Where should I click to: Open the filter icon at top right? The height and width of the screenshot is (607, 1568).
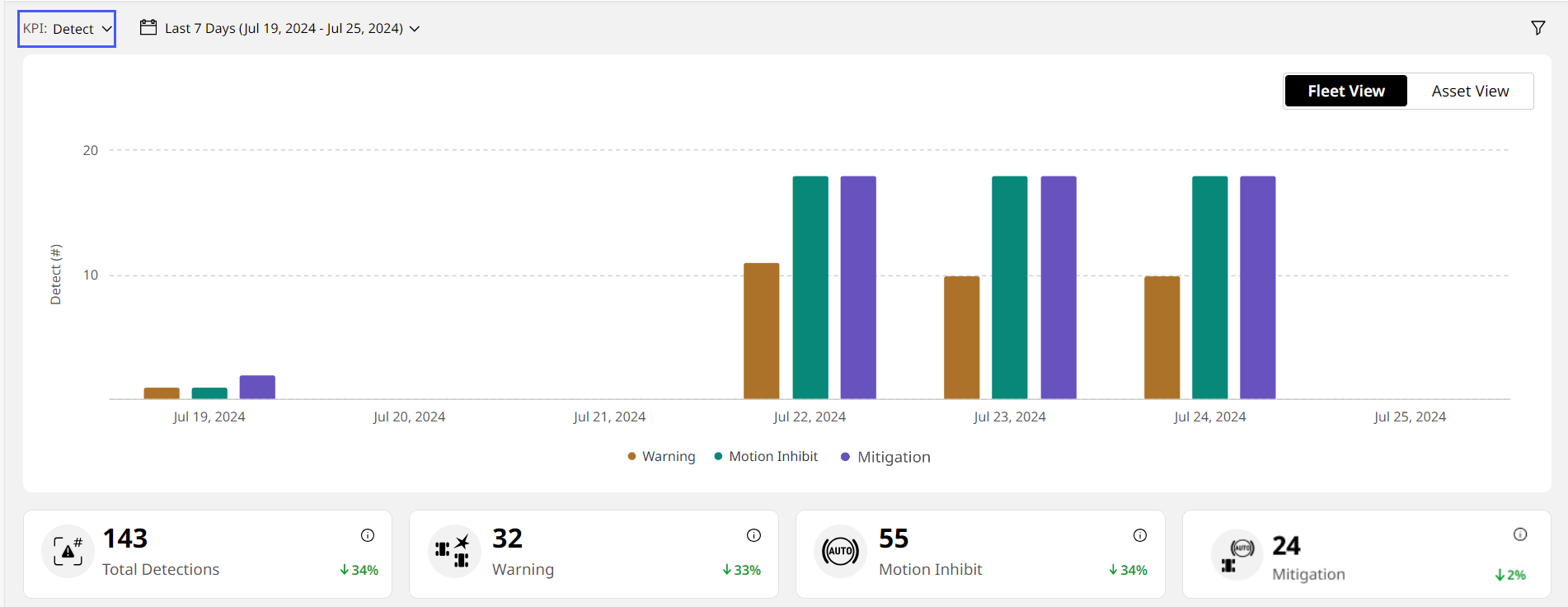[1537, 28]
